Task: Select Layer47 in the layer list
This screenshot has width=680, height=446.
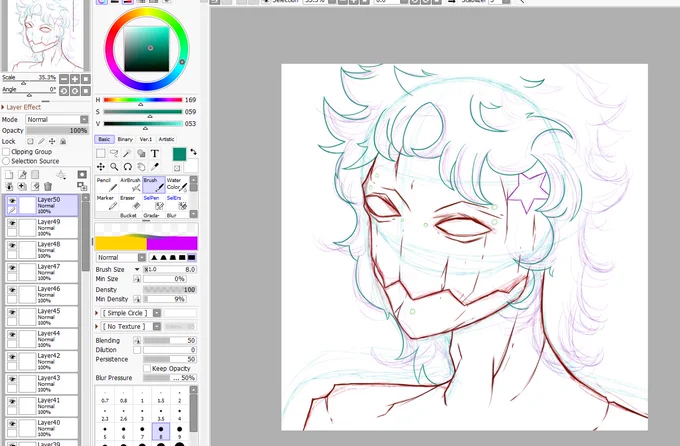Action: [x=42, y=272]
